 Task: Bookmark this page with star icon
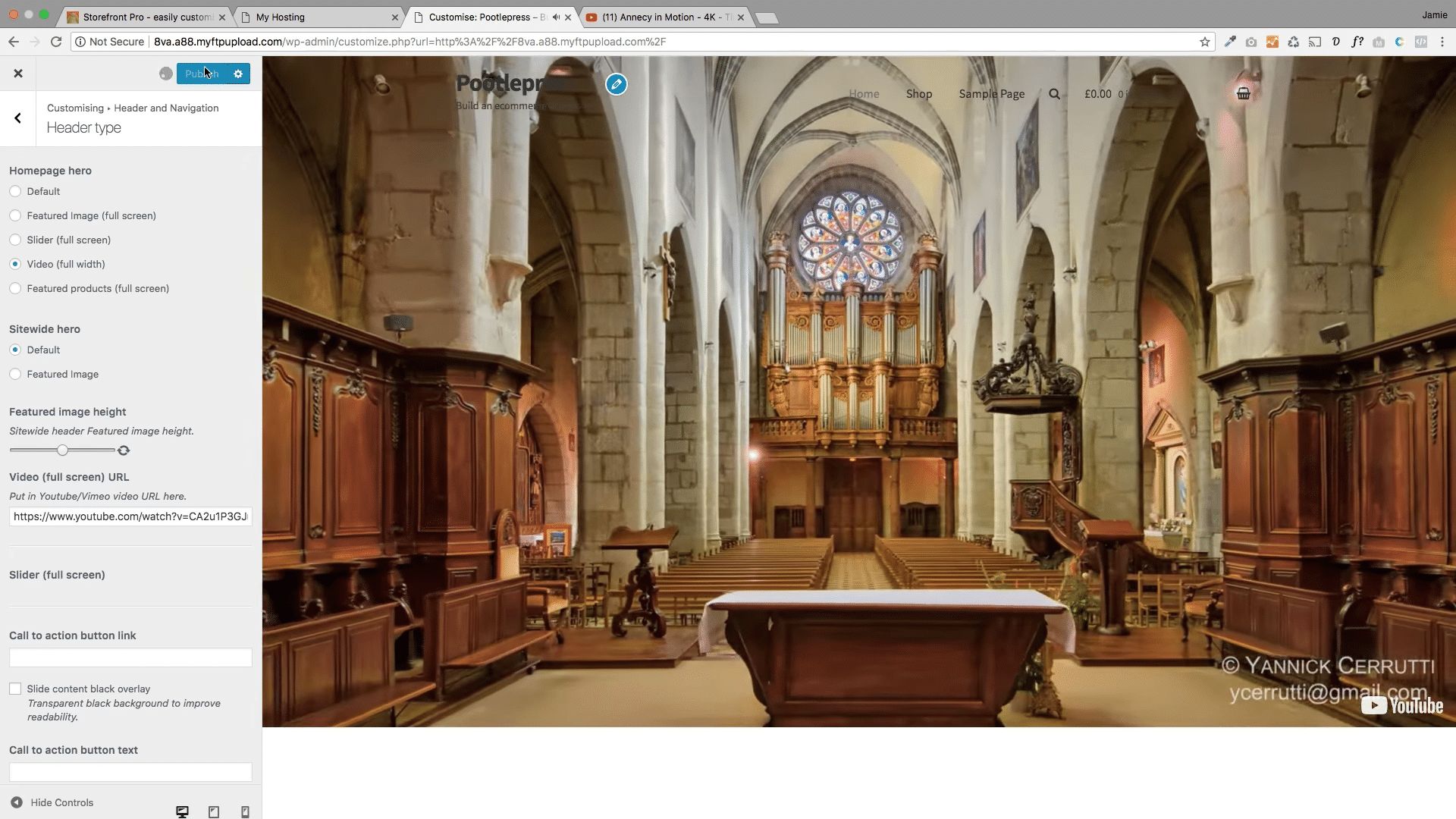tap(1204, 42)
